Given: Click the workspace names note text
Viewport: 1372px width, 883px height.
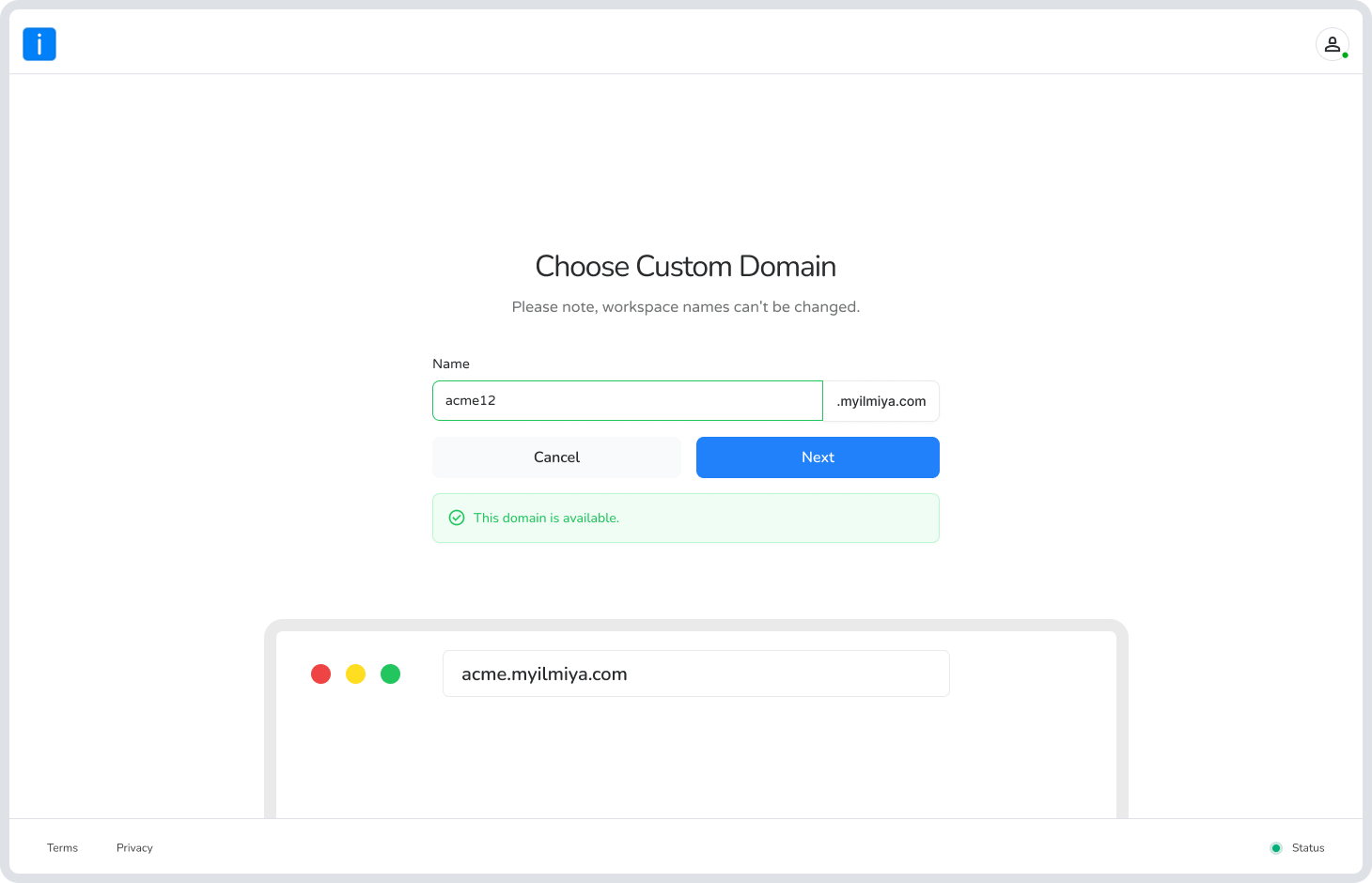Looking at the screenshot, I should (x=685, y=307).
